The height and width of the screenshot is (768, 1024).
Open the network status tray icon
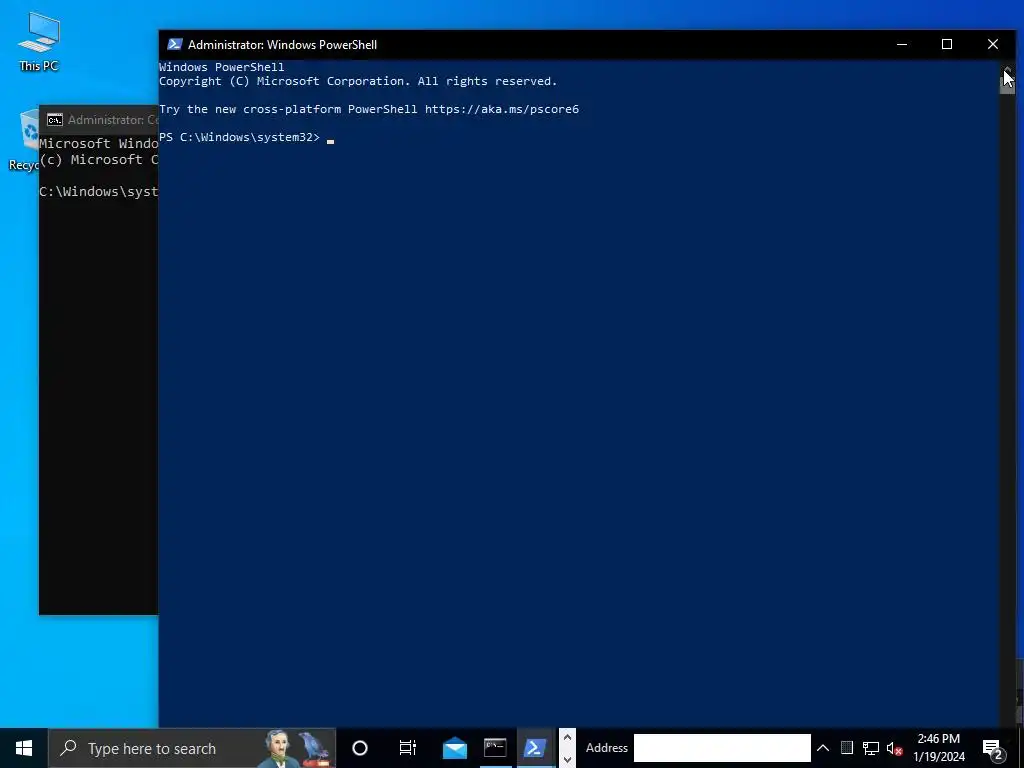click(871, 748)
